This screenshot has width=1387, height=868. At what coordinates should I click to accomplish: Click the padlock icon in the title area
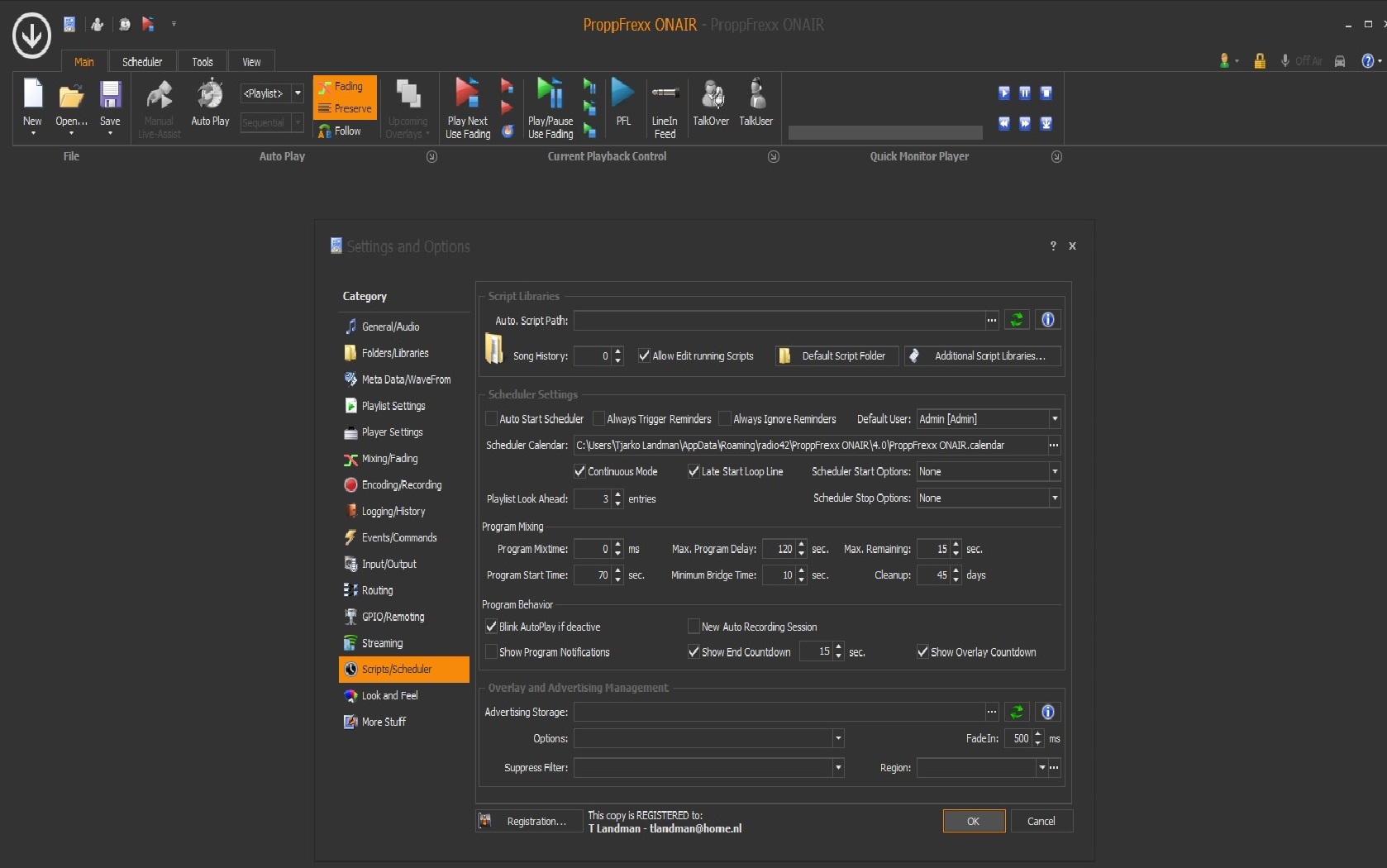[x=1259, y=61]
